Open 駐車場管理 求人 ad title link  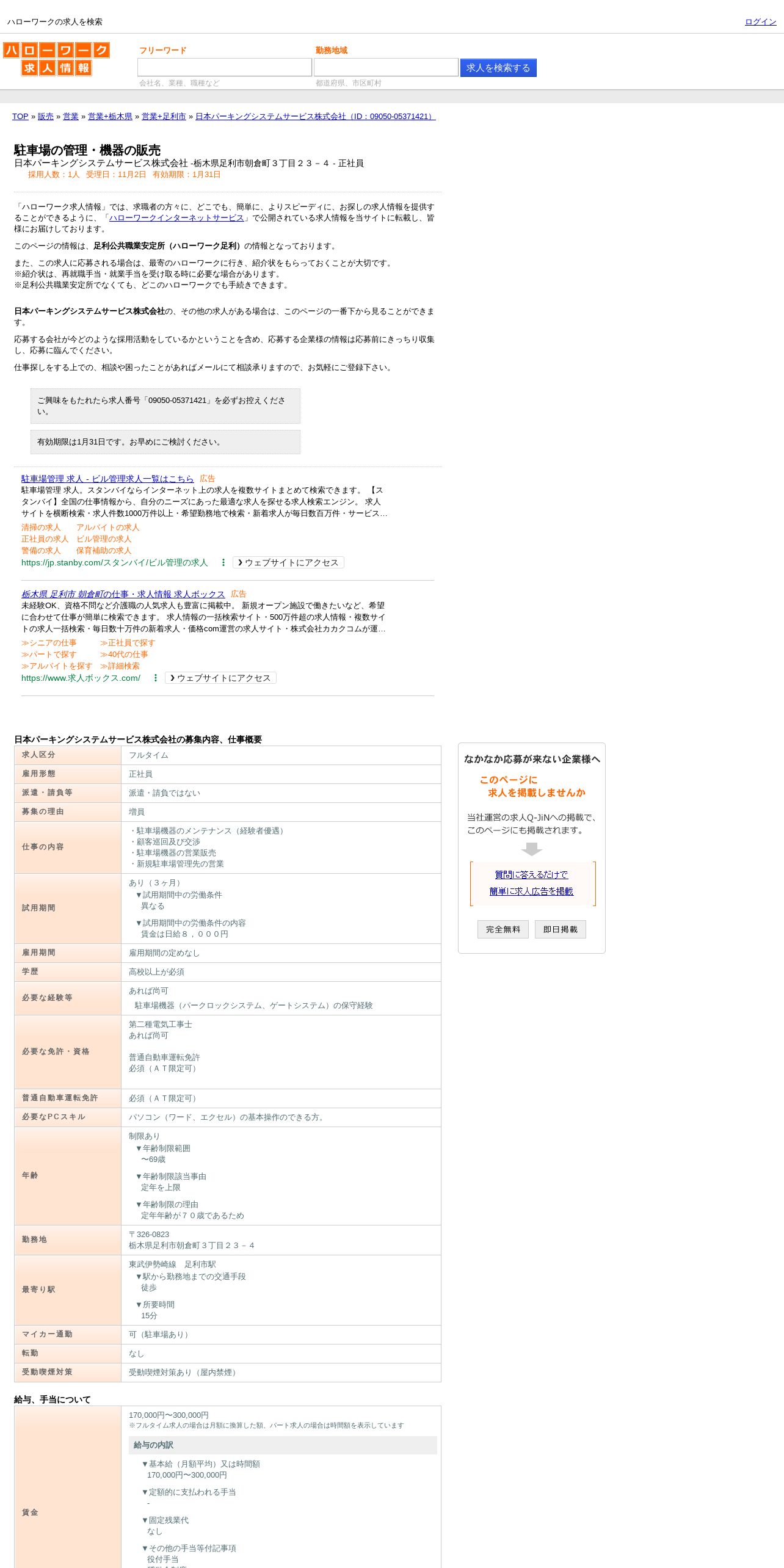(x=107, y=479)
